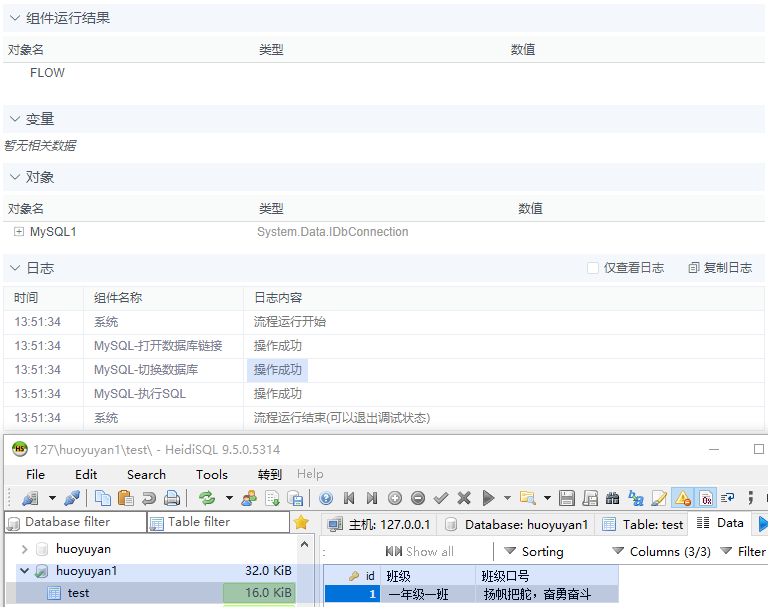768x607 pixels.
Task: Click the post changes checkmark icon
Action: coord(441,498)
